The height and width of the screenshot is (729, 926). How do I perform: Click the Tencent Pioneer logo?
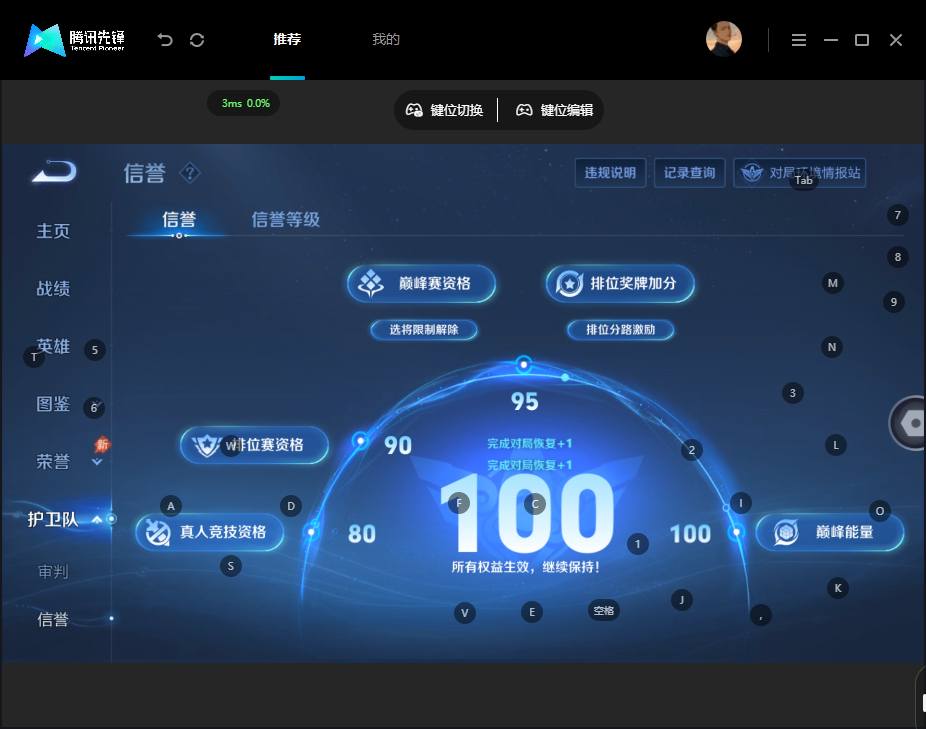coord(74,40)
